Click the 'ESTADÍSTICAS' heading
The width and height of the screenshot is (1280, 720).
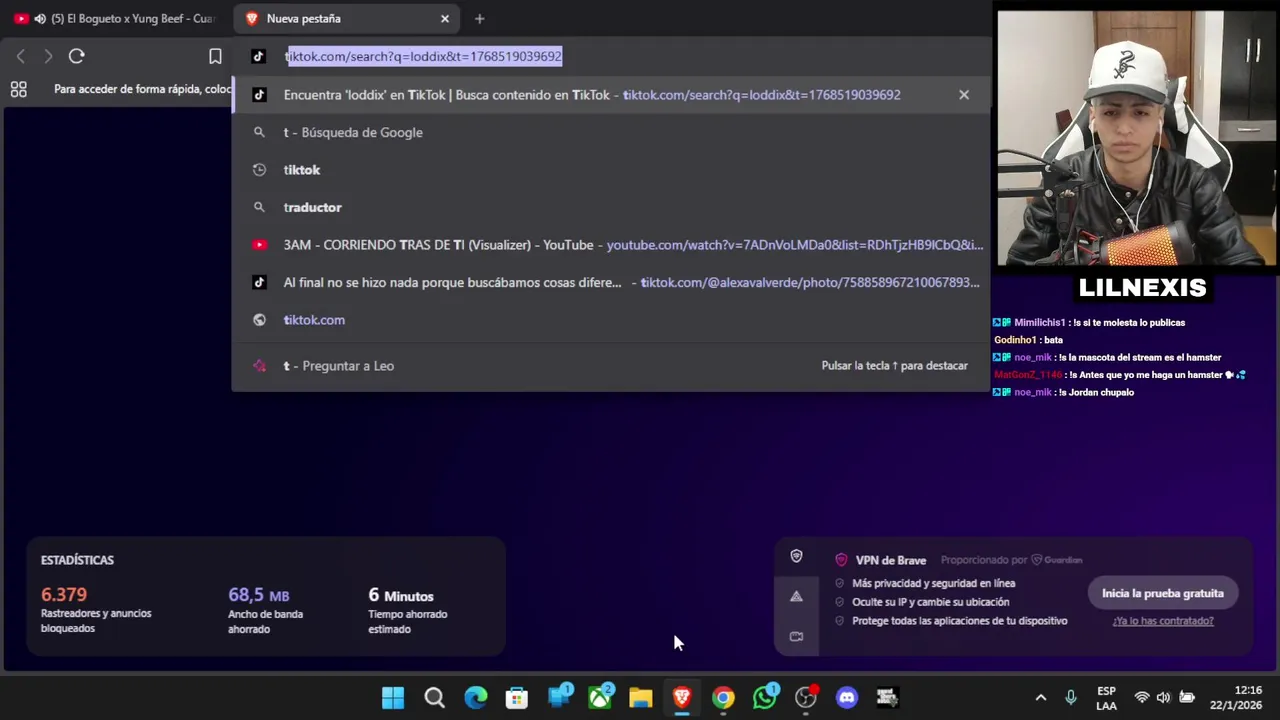coord(77,560)
